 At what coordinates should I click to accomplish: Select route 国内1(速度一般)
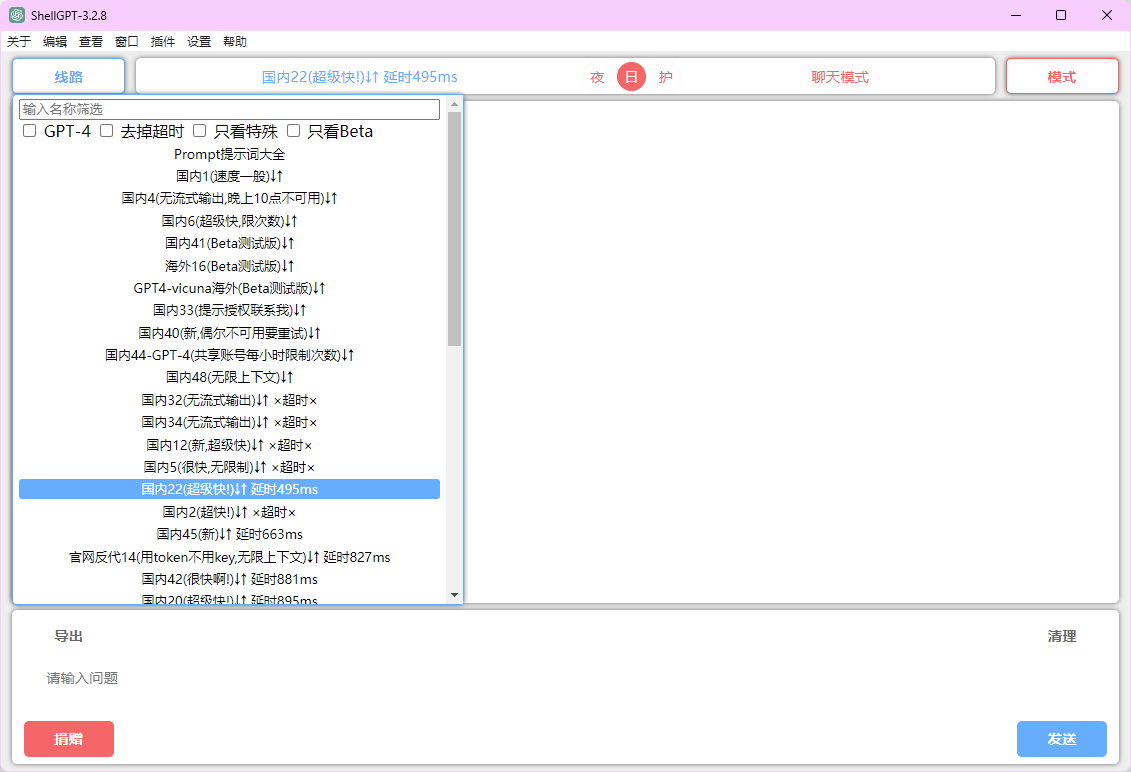pyautogui.click(x=229, y=176)
